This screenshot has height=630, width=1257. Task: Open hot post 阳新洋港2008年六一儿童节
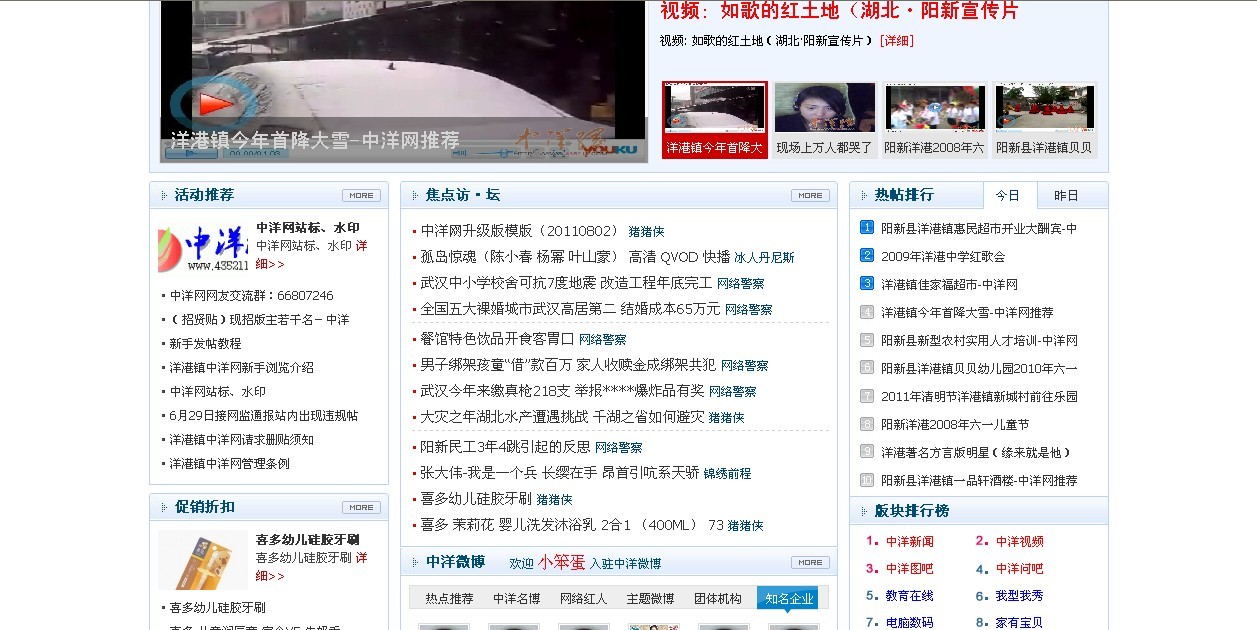coord(955,424)
